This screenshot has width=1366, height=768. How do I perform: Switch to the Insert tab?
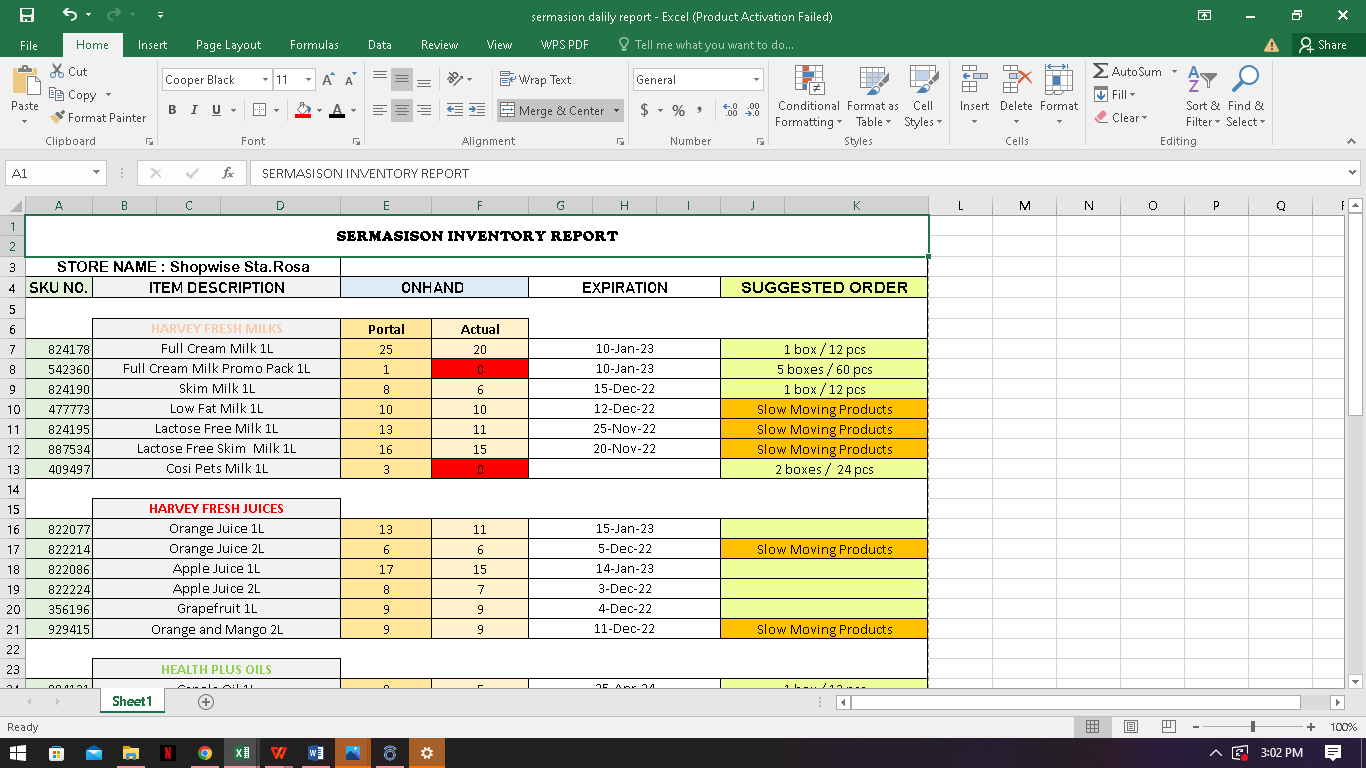click(152, 45)
